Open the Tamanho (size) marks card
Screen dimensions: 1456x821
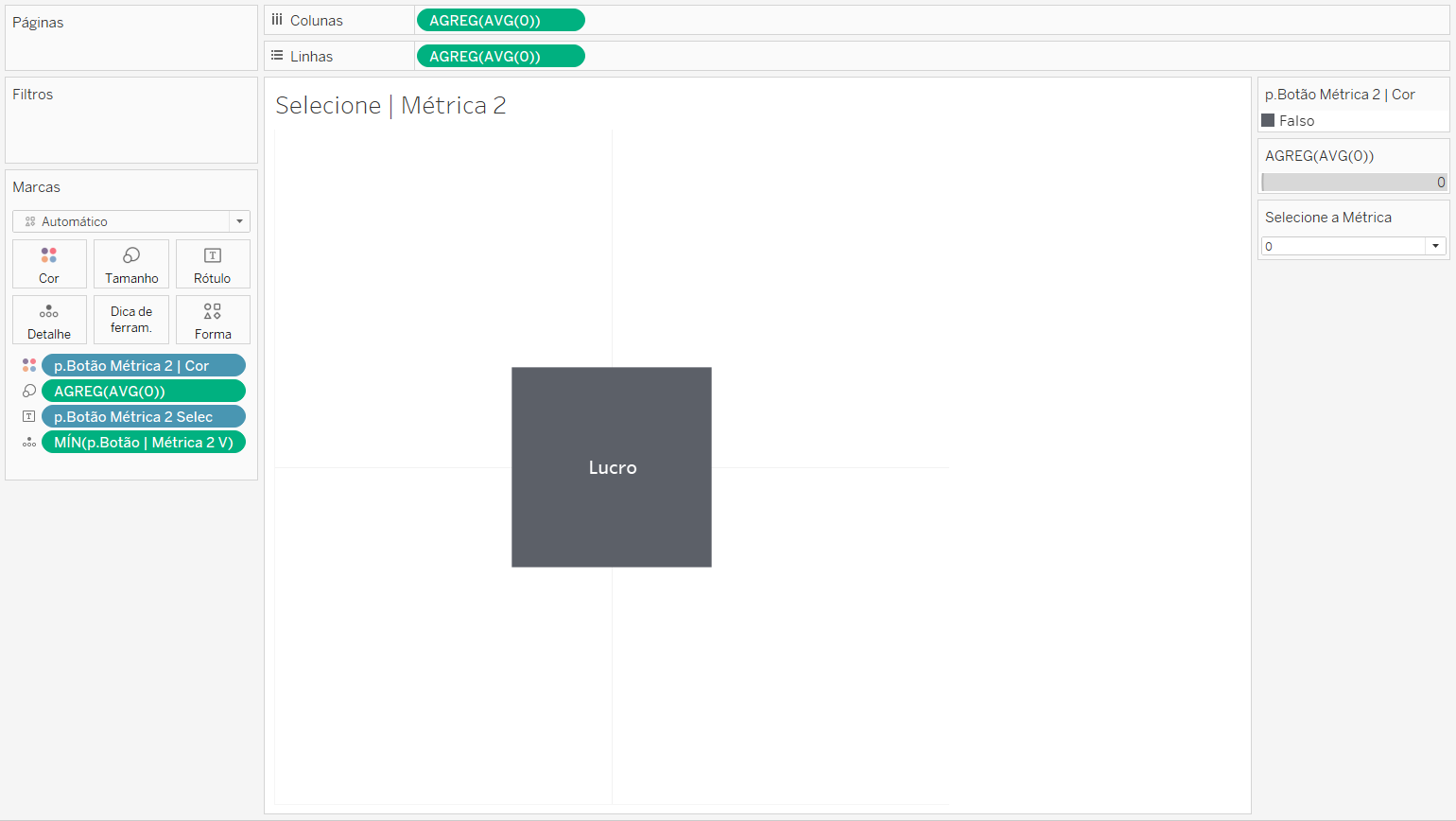[x=131, y=264]
